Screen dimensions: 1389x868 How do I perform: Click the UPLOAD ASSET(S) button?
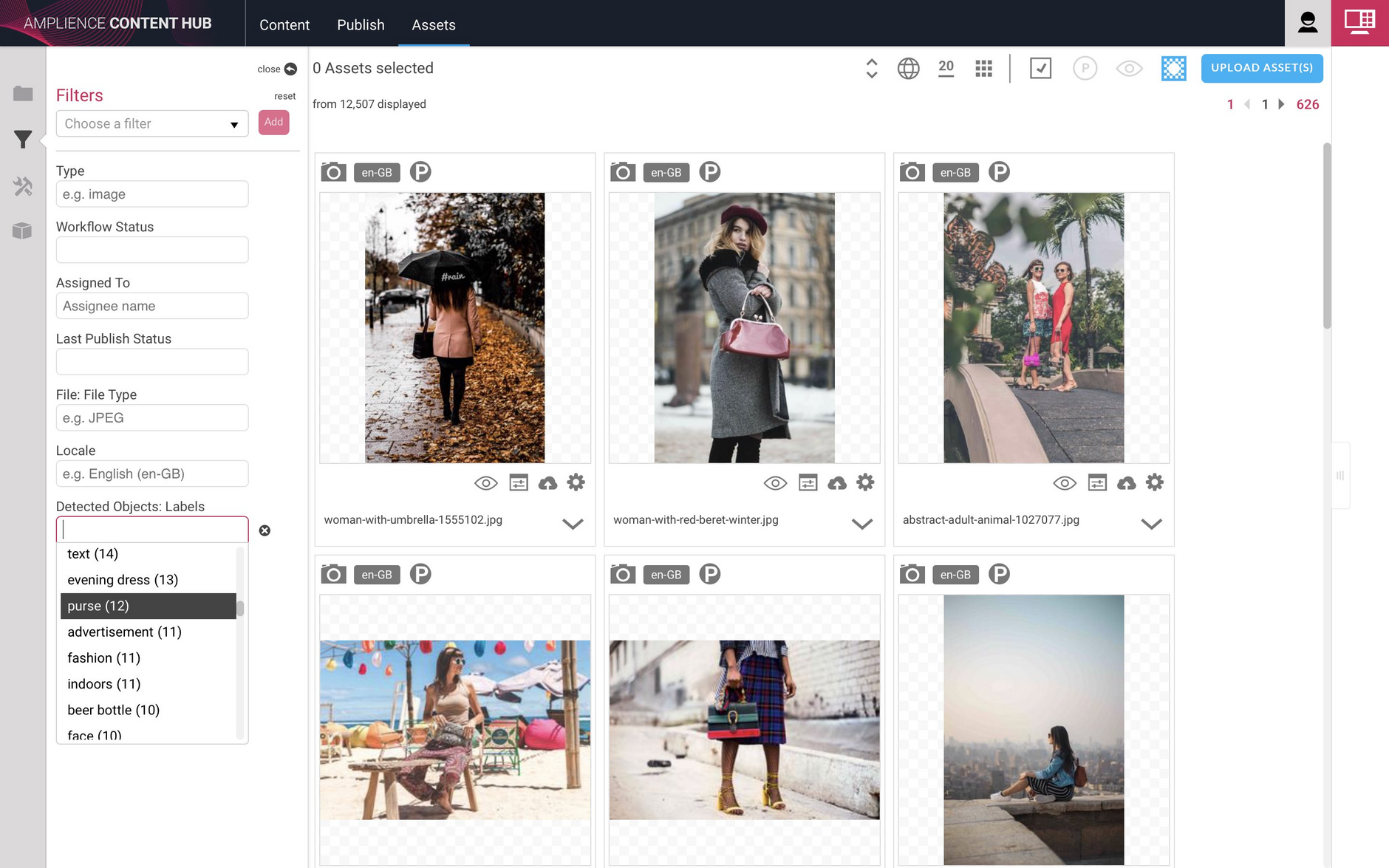pos(1262,68)
